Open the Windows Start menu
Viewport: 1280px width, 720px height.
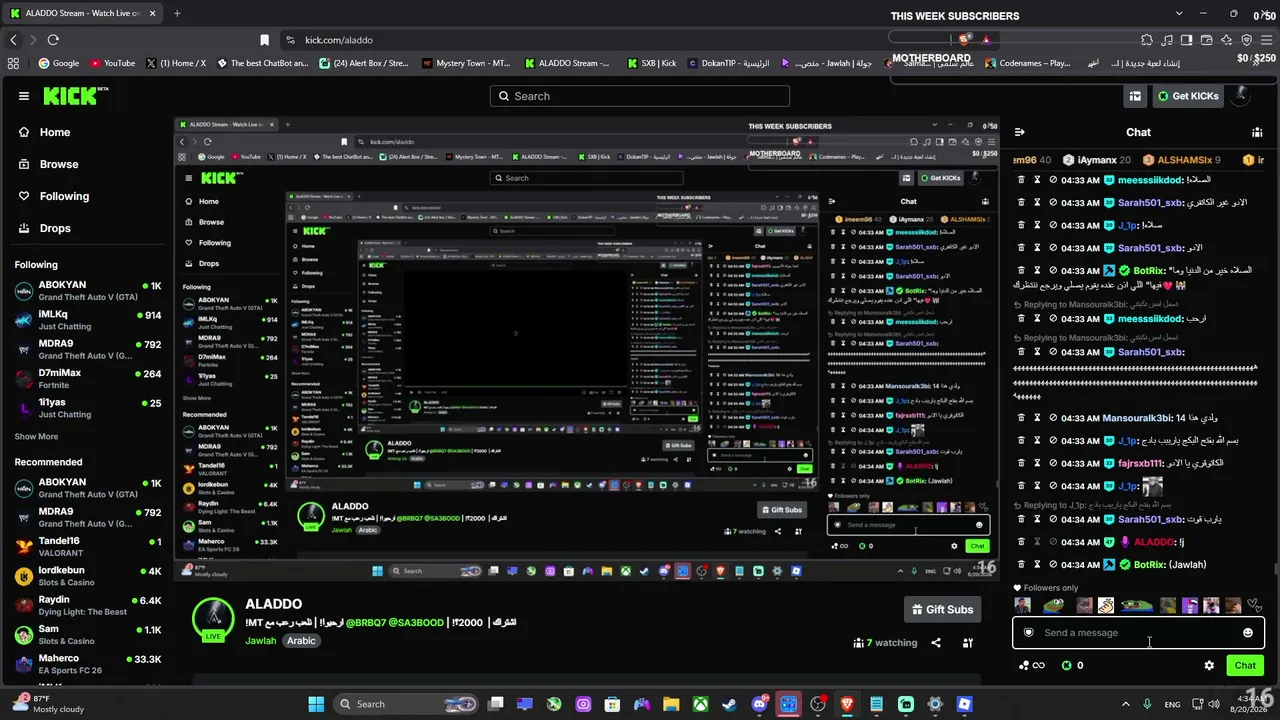pos(316,704)
